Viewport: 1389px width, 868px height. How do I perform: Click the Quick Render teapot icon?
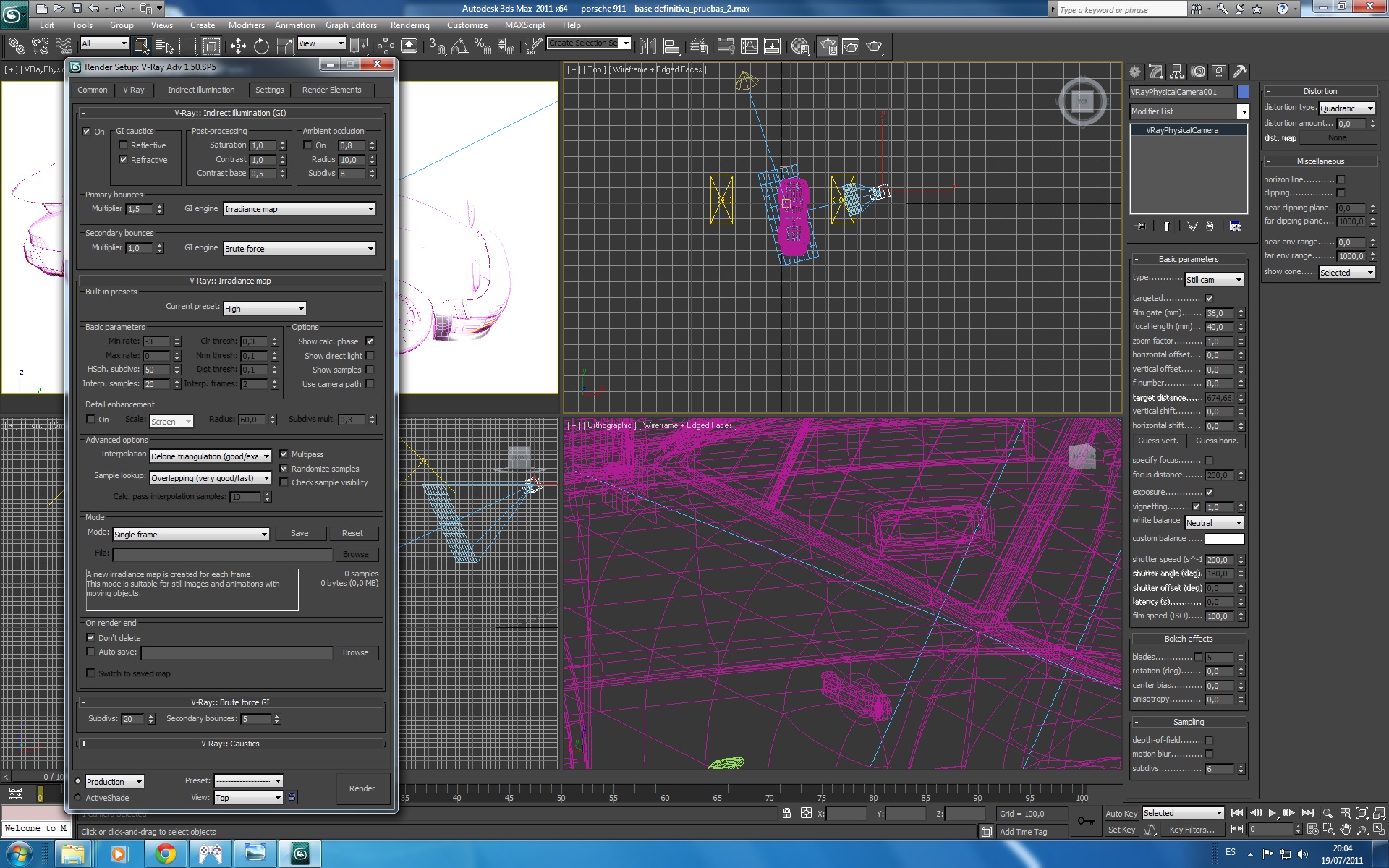point(875,46)
